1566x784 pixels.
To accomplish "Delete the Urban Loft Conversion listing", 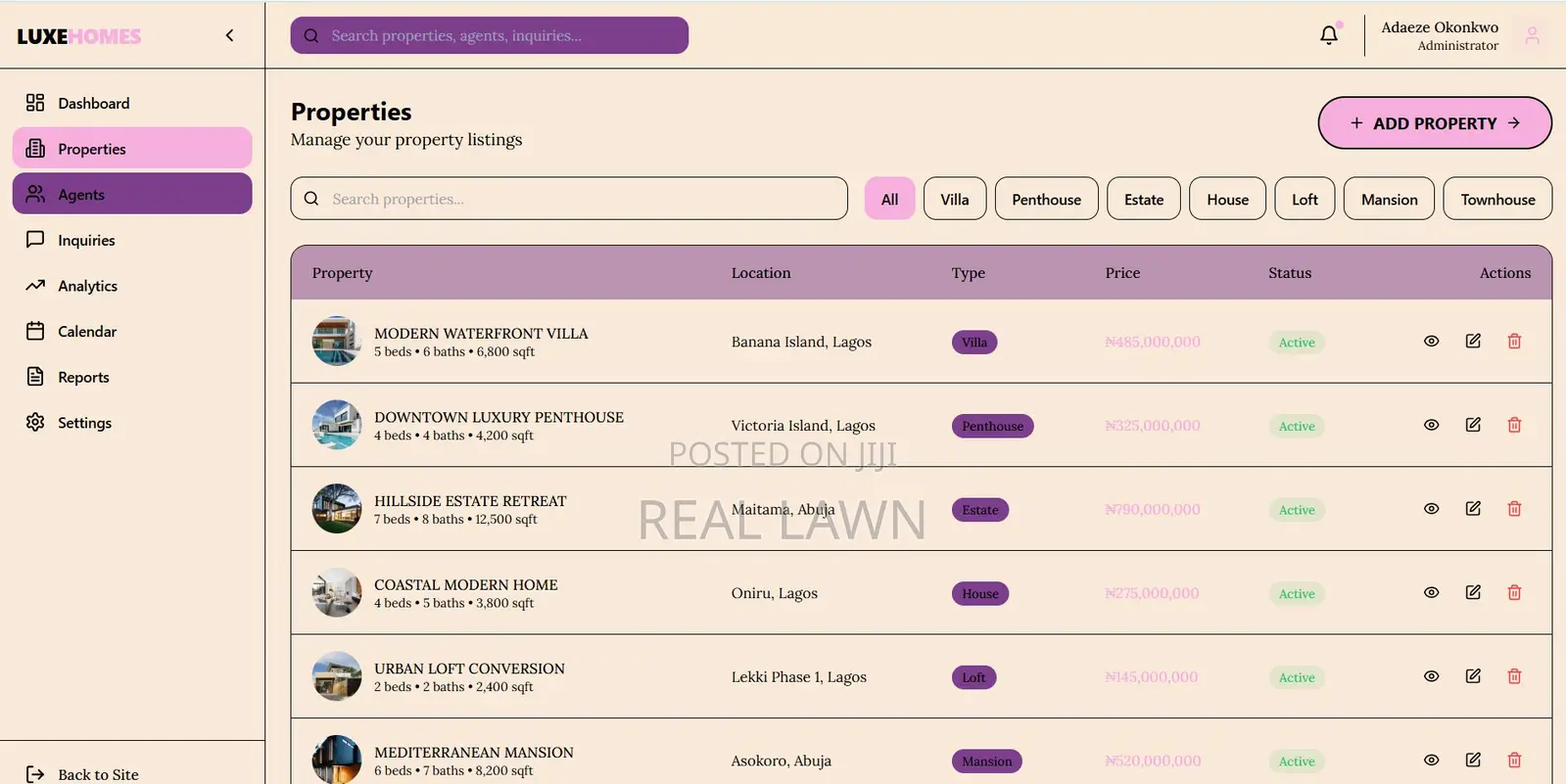I will tap(1514, 675).
